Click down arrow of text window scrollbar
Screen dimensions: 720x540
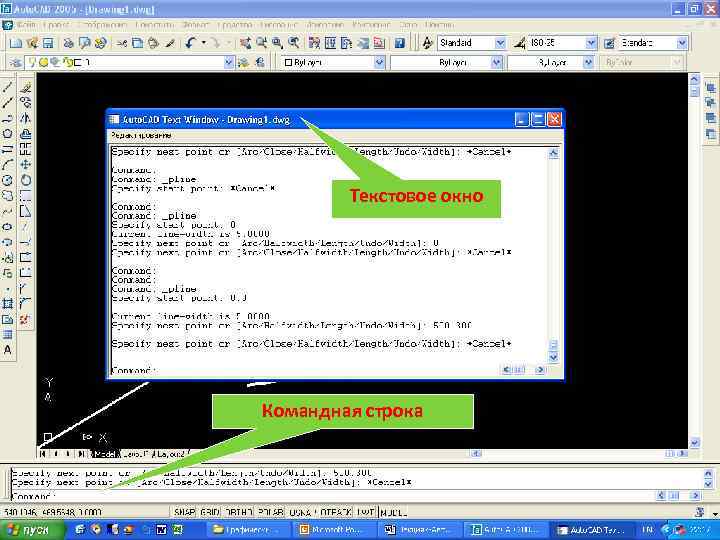(x=553, y=357)
